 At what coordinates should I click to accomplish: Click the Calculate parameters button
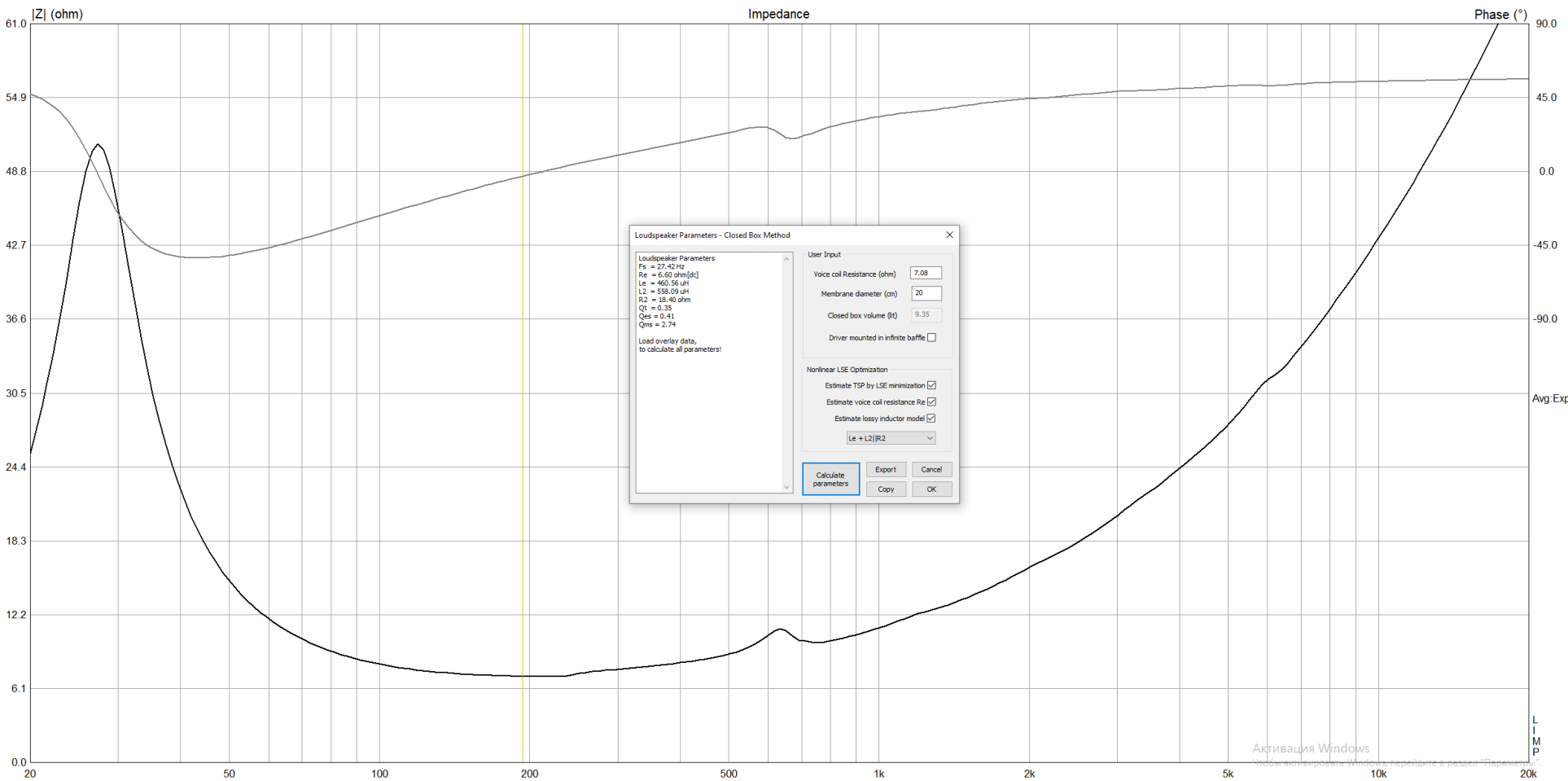pos(830,479)
